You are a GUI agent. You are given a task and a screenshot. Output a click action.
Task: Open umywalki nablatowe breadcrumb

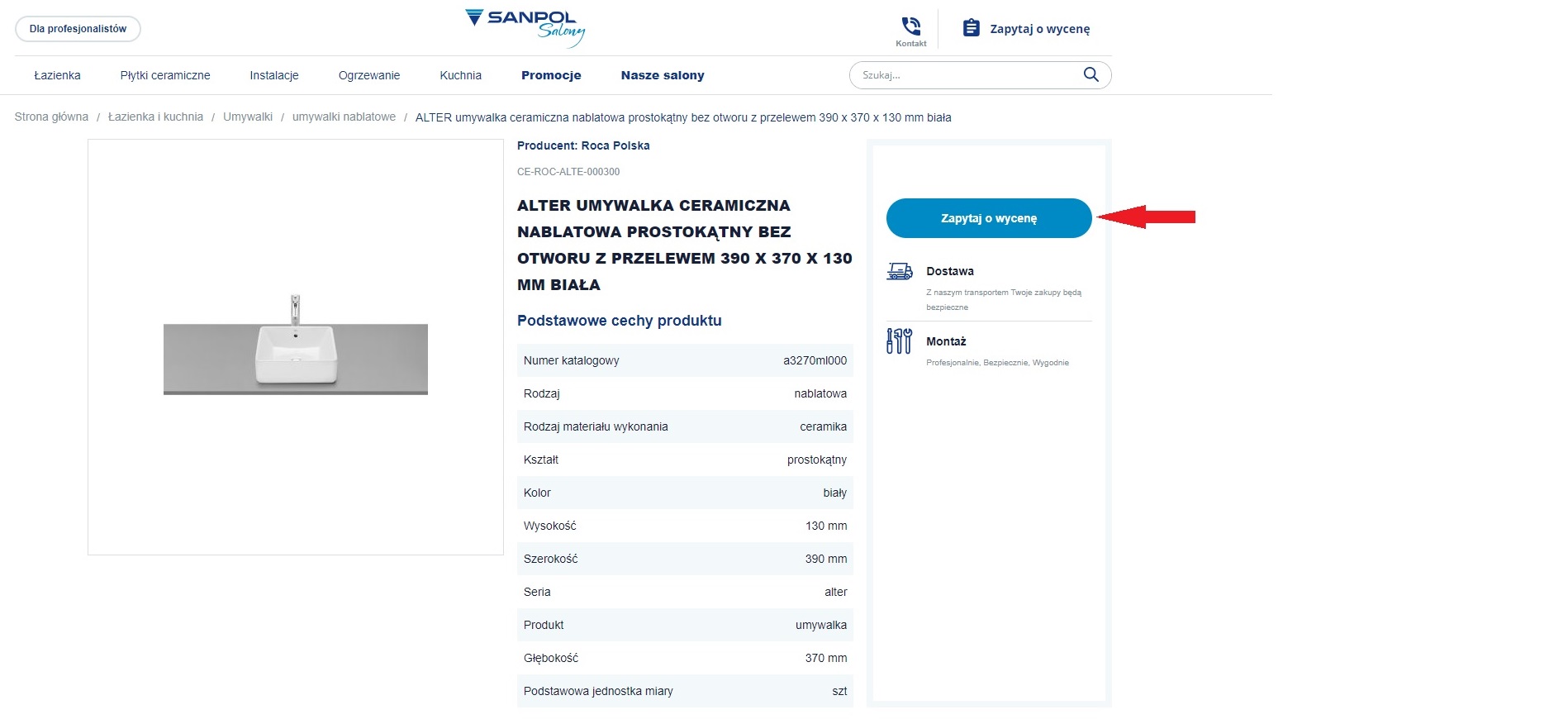click(344, 117)
